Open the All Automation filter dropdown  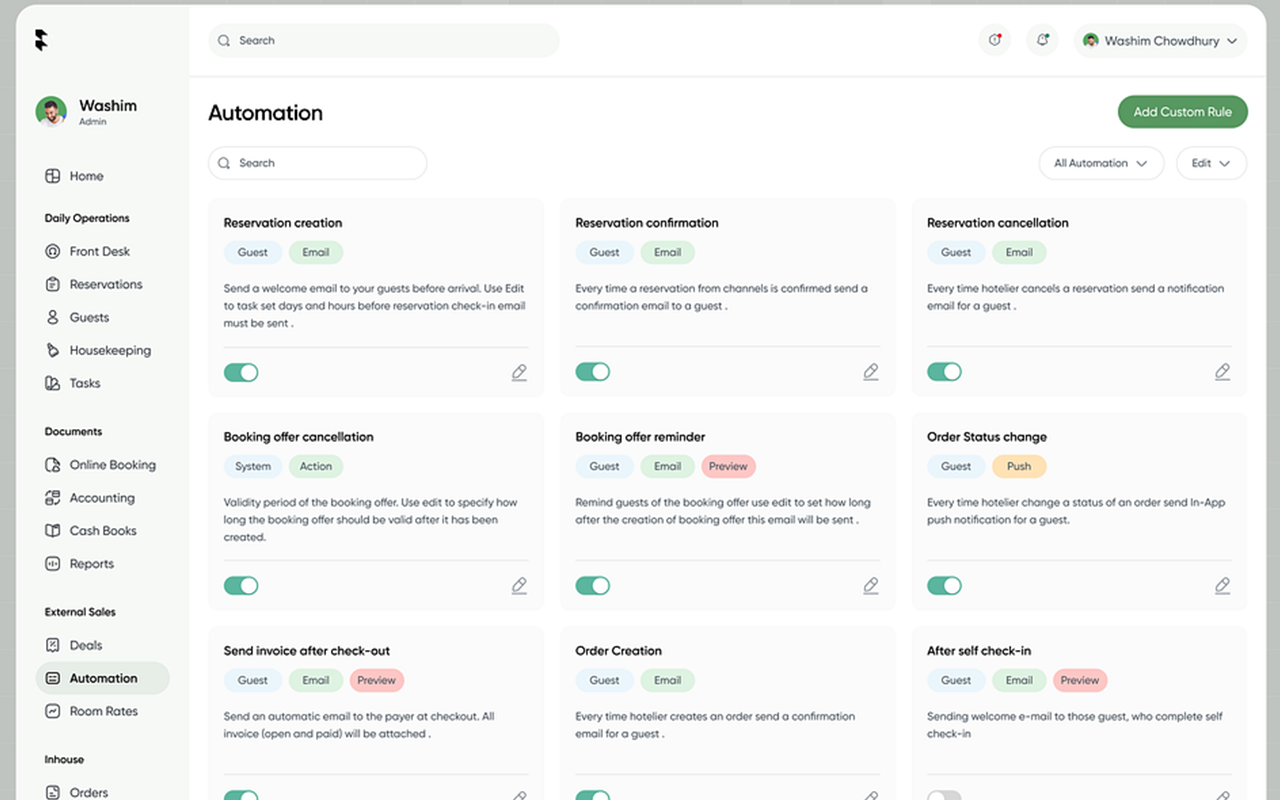pos(1101,162)
